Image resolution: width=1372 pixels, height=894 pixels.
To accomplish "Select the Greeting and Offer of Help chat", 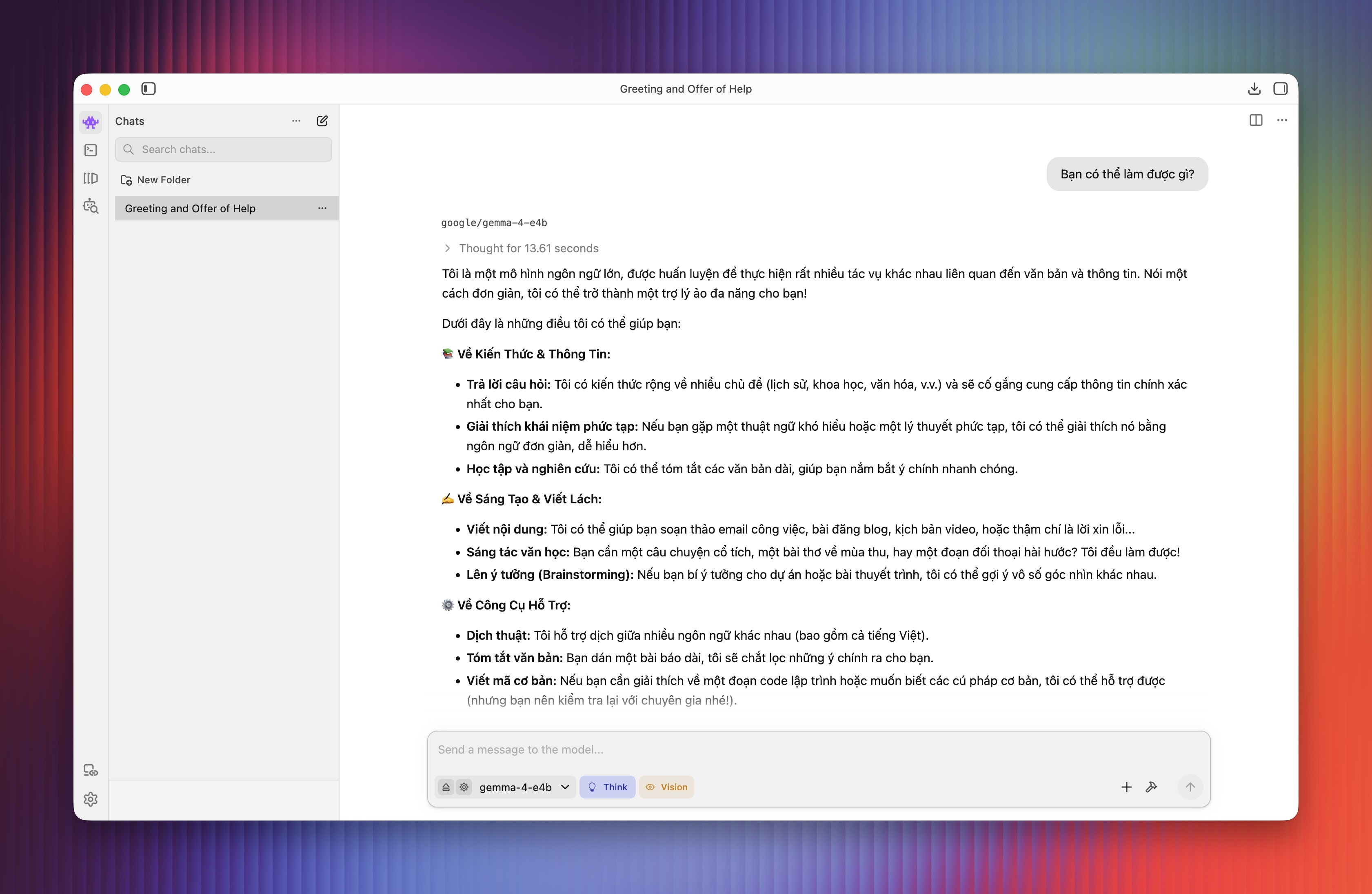I will pos(226,208).
